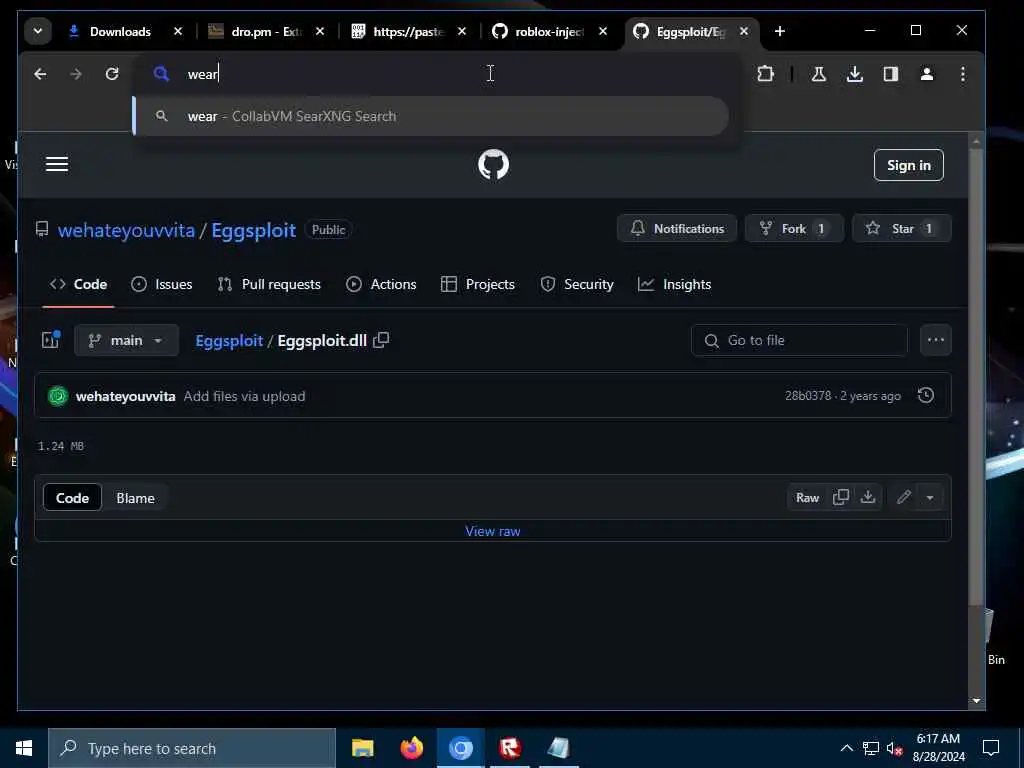Open the Insights repository tab
Image resolution: width=1024 pixels, height=768 pixels.
[675, 284]
